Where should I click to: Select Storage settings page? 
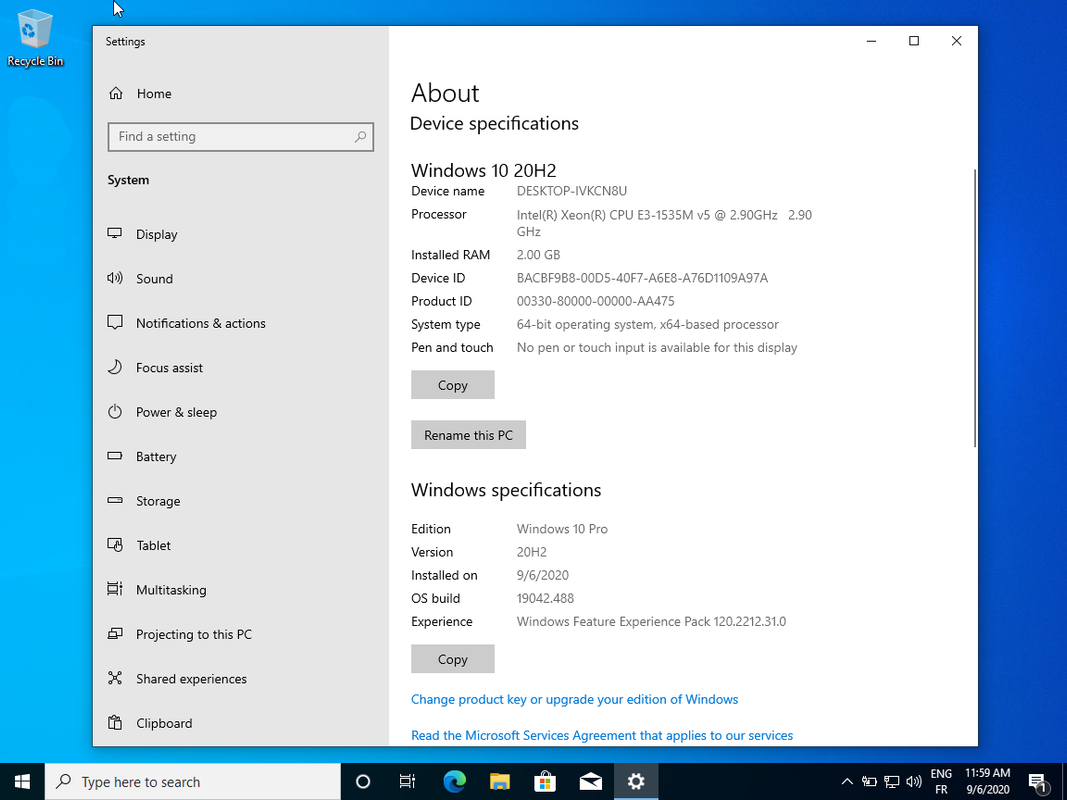[240, 501]
